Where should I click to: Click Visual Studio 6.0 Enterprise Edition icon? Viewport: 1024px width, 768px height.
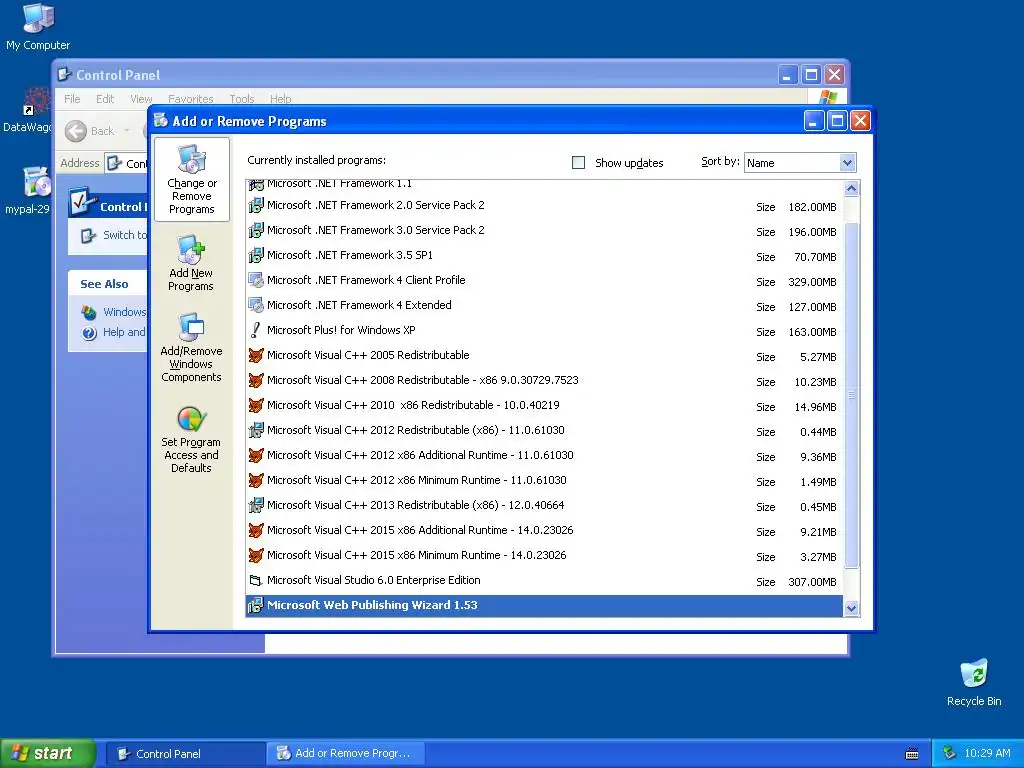tap(256, 581)
